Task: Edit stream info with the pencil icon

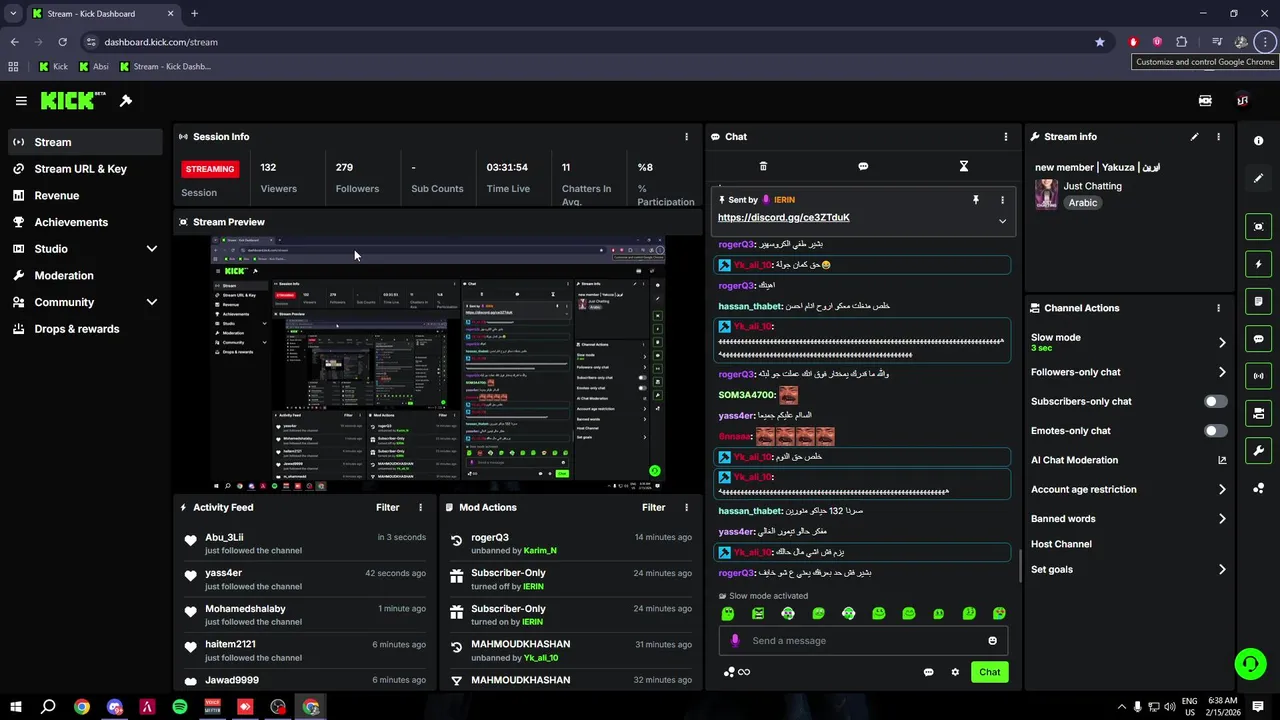Action: (1194, 137)
